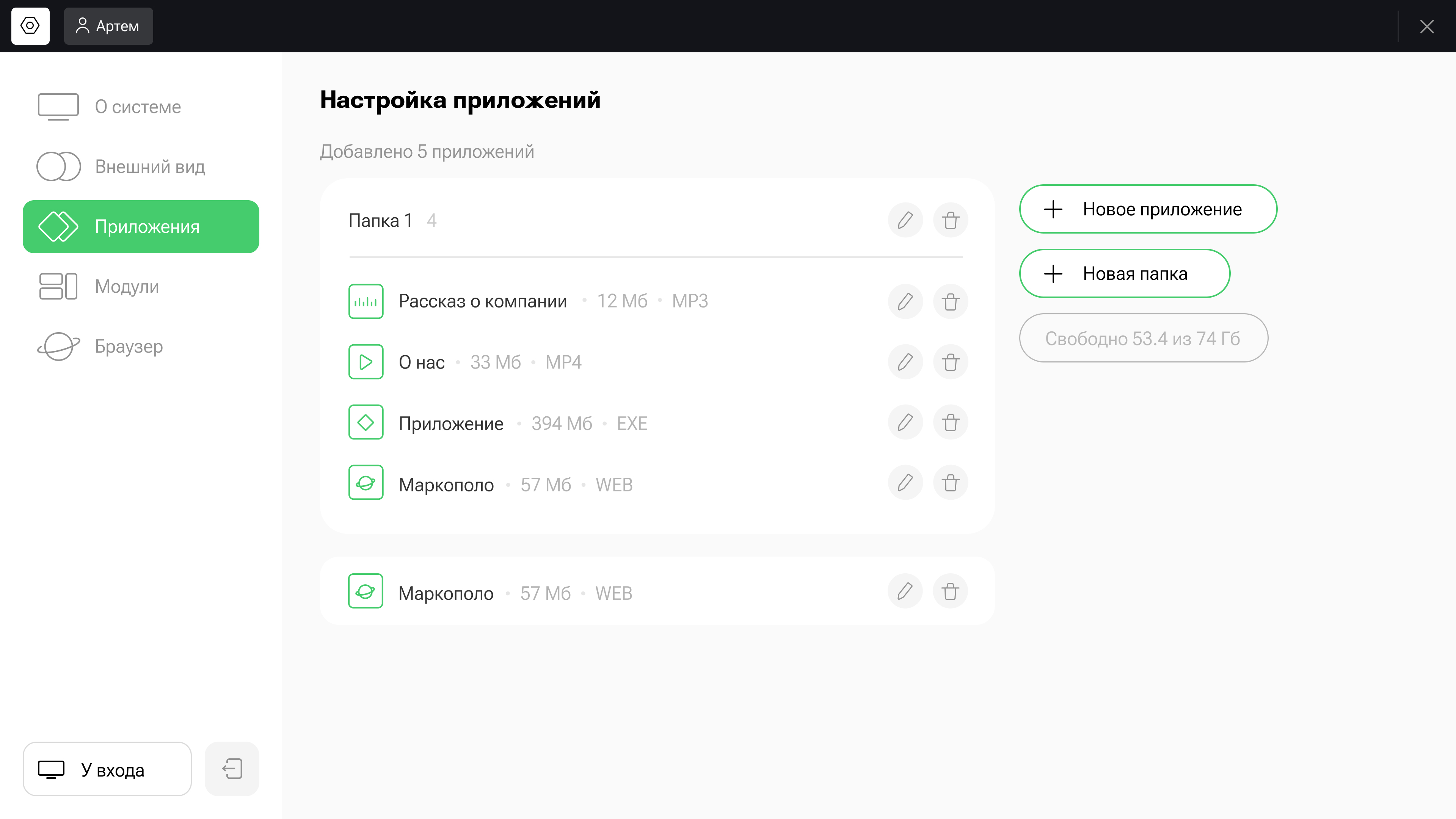Click the storage usage indicator 'Свободно 53.4 из 74 Гб'
The width and height of the screenshot is (1456, 819).
click(1143, 338)
